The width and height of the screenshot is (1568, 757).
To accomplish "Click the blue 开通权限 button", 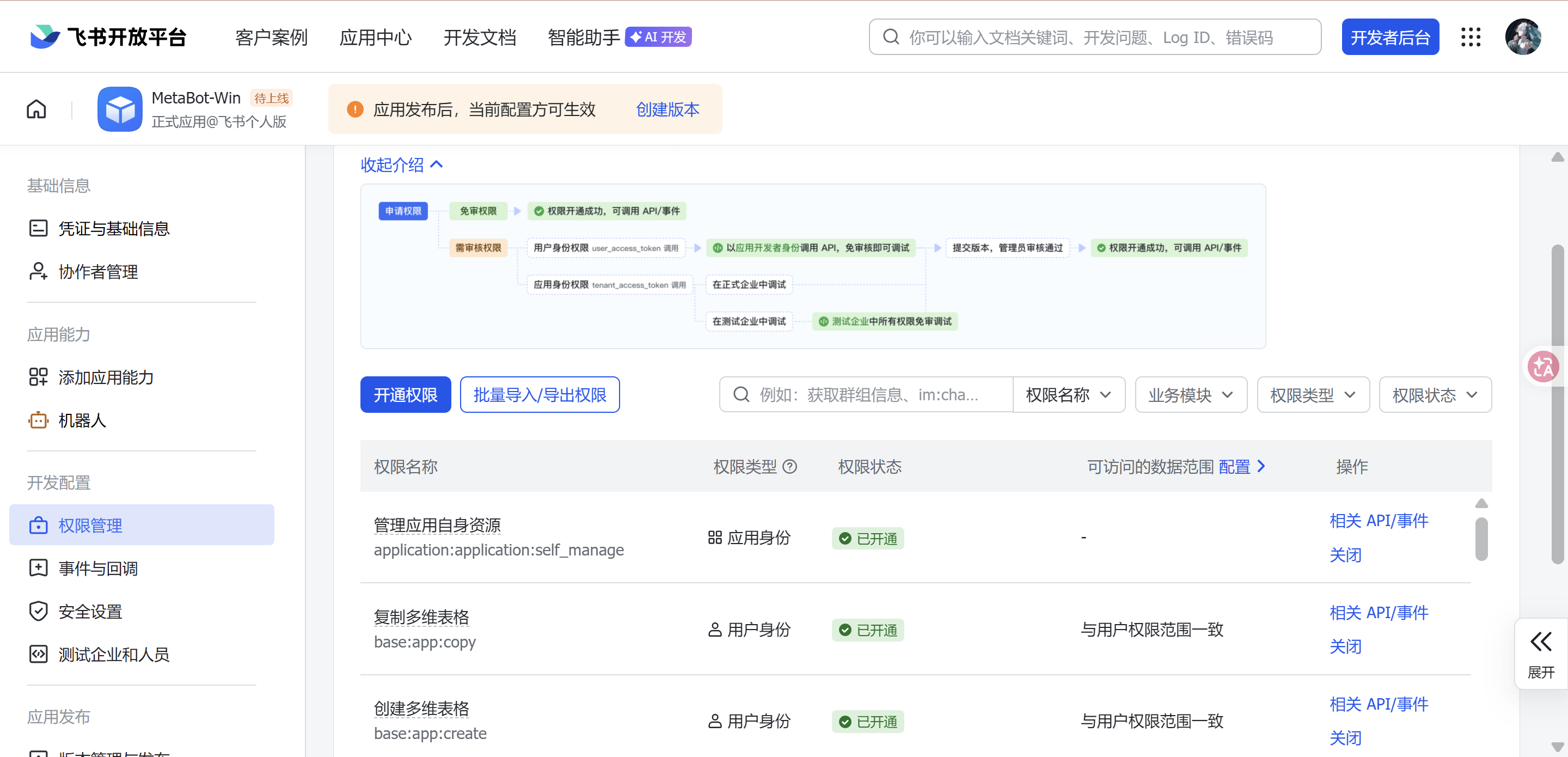I will [406, 395].
